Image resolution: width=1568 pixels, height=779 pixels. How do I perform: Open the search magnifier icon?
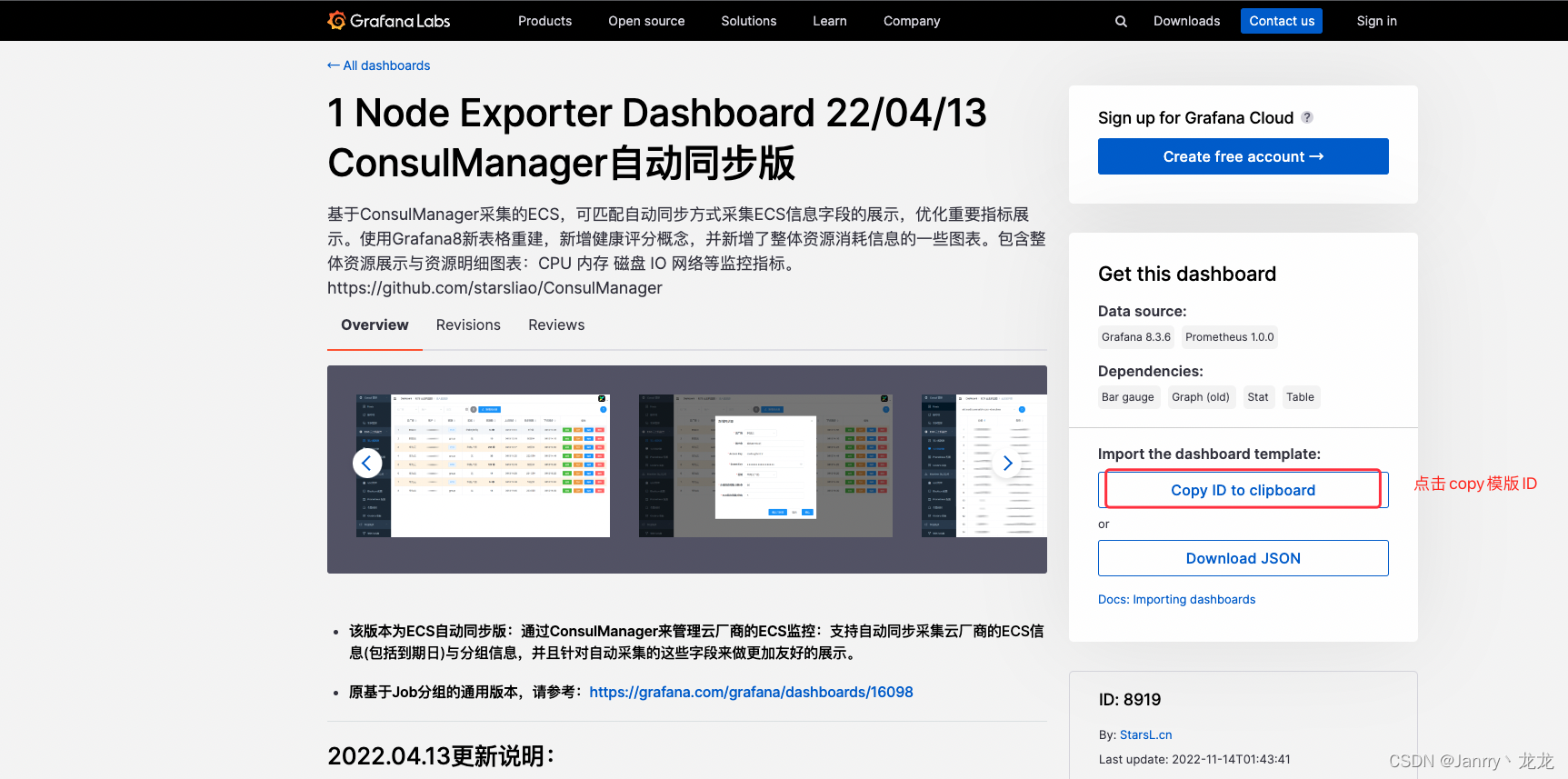(x=1121, y=21)
